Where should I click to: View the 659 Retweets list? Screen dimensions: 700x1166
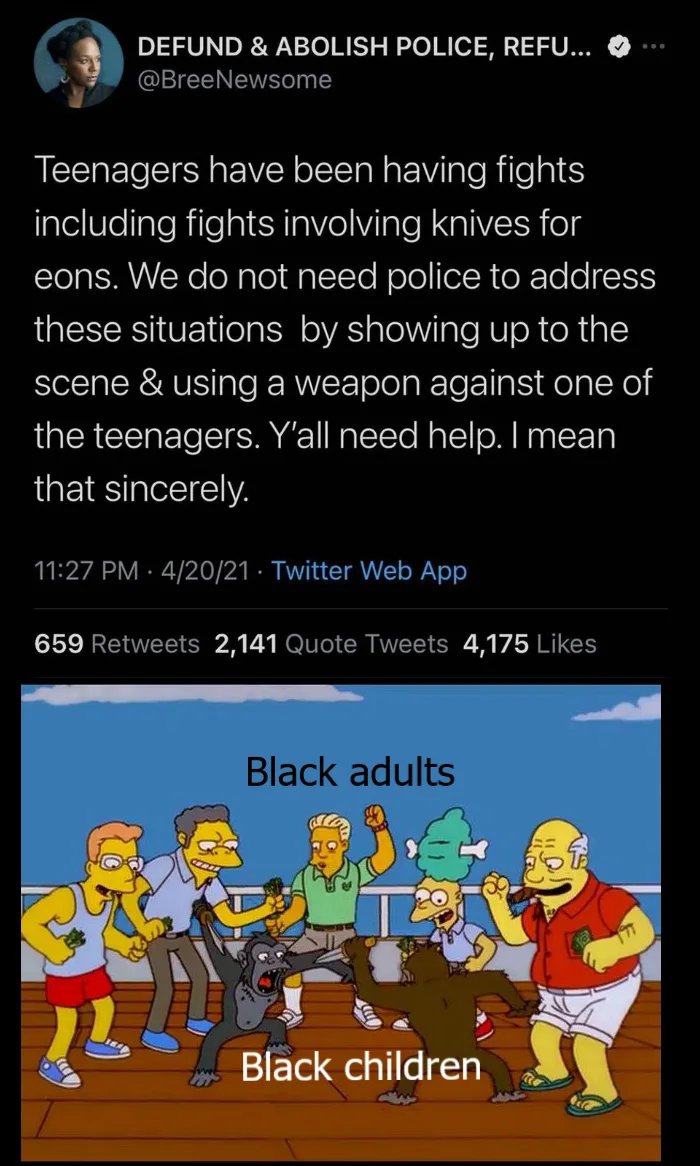[x=118, y=643]
